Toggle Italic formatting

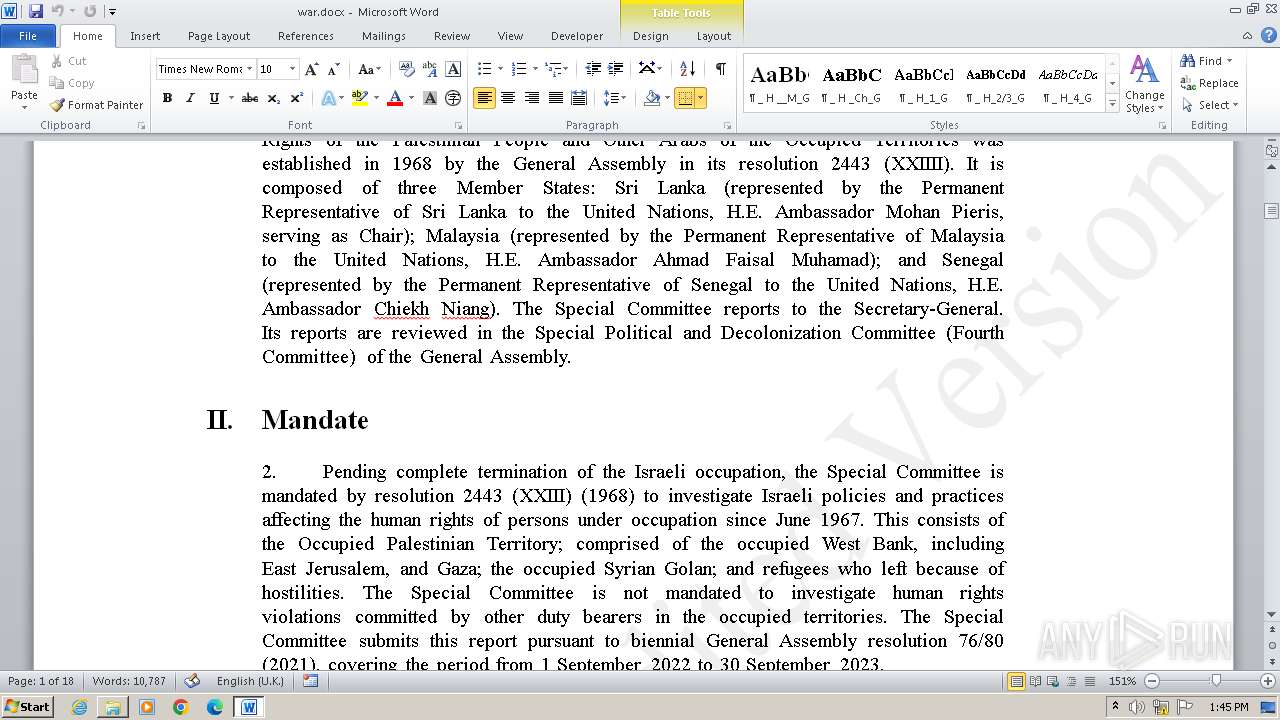click(x=190, y=98)
